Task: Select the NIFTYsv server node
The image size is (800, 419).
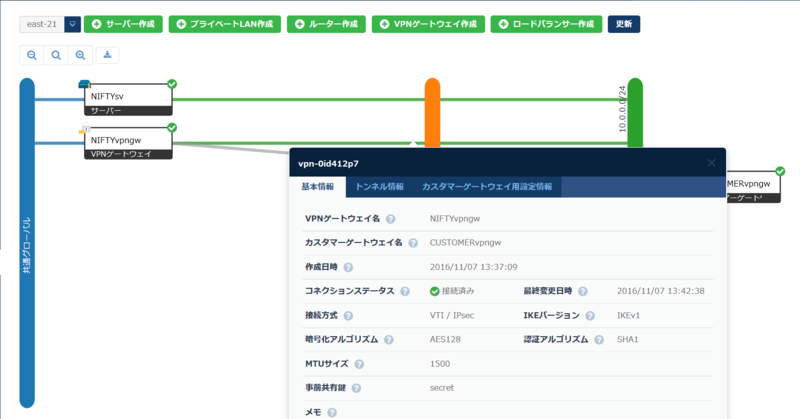Action: (x=128, y=97)
